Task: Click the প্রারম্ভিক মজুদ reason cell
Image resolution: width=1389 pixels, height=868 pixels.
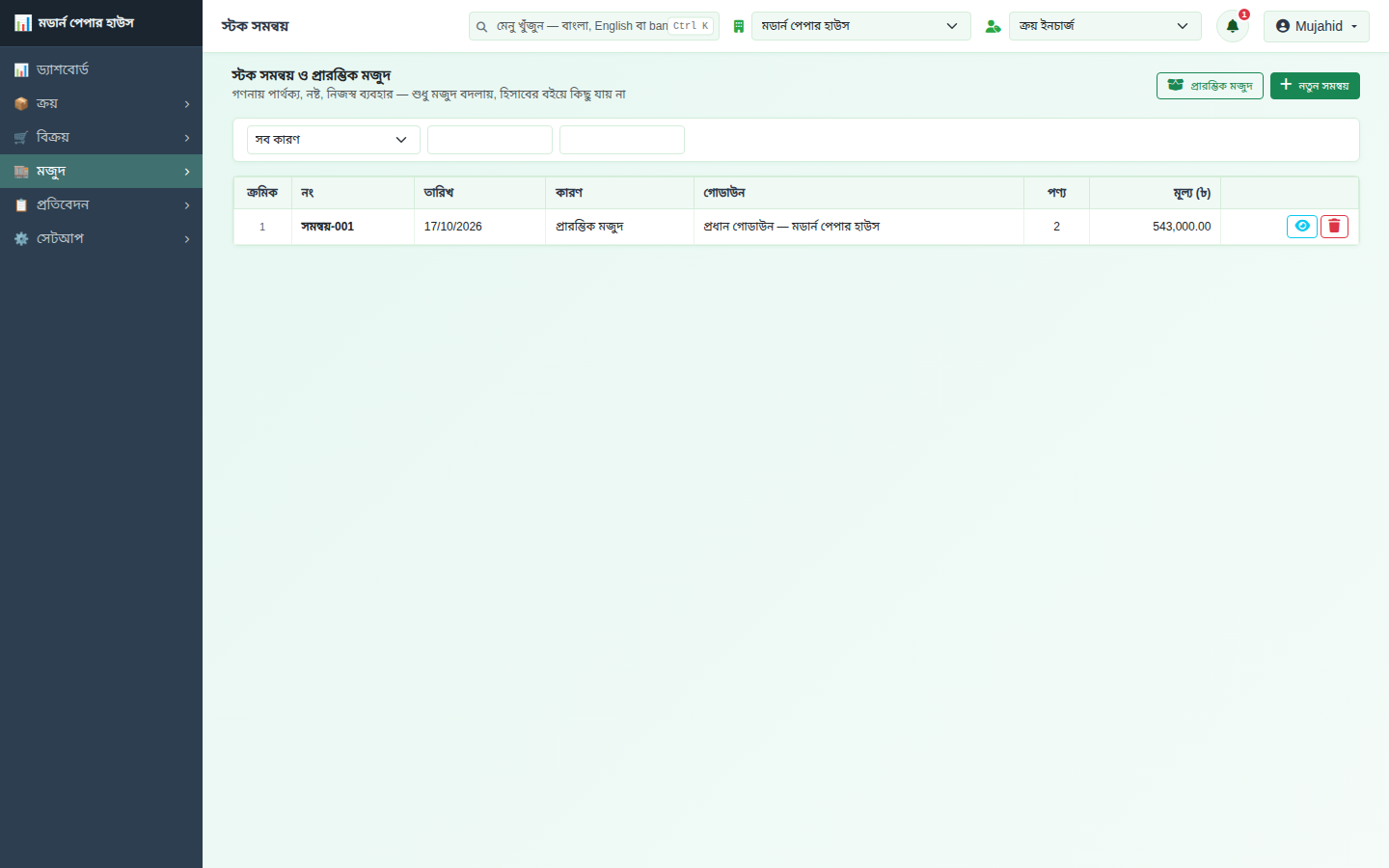Action: tap(619, 227)
